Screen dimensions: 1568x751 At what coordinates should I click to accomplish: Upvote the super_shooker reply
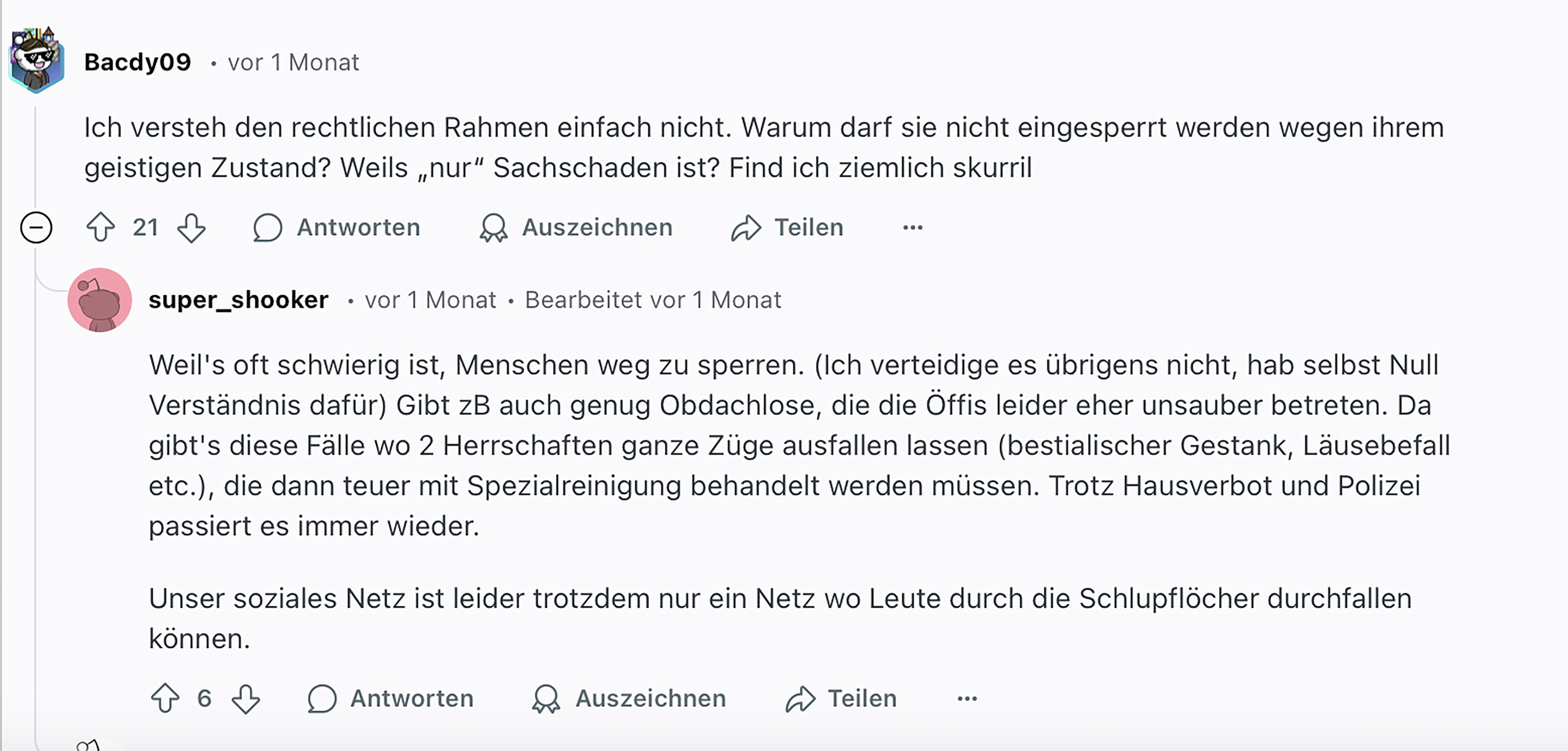165,698
